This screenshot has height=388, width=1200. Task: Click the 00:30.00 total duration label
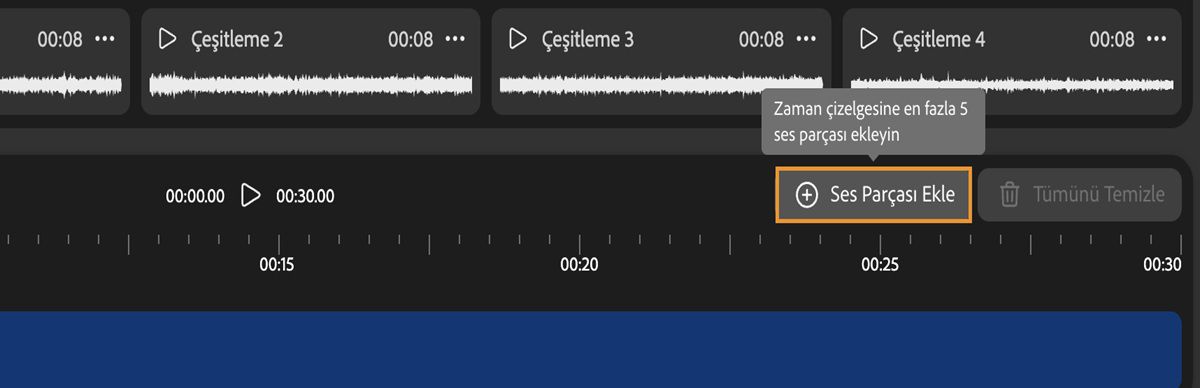tap(305, 196)
